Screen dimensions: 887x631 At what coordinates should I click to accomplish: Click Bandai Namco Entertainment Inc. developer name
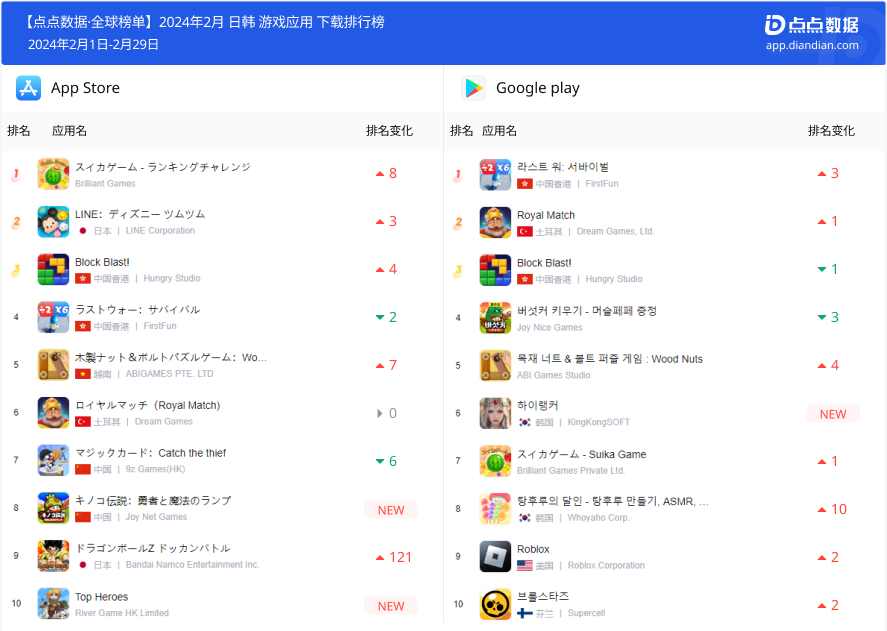click(x=192, y=564)
